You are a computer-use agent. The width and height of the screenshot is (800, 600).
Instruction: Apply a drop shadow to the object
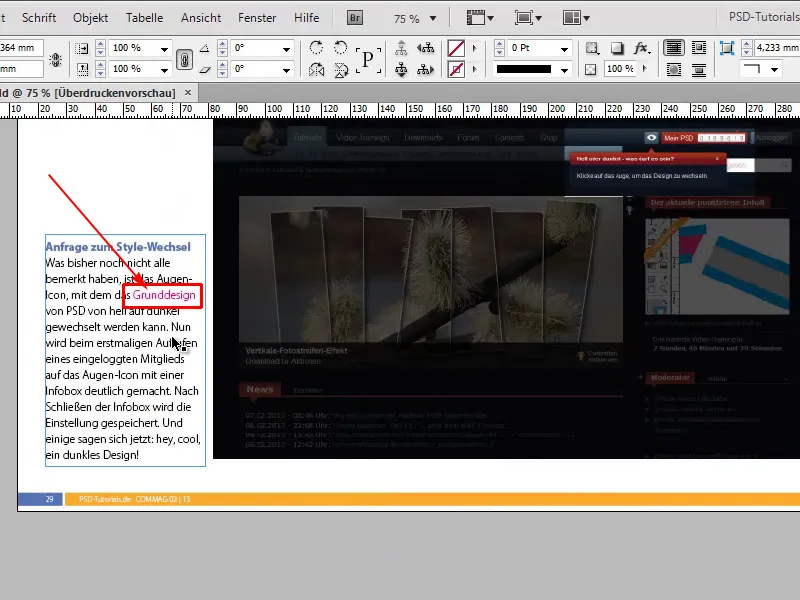point(618,48)
